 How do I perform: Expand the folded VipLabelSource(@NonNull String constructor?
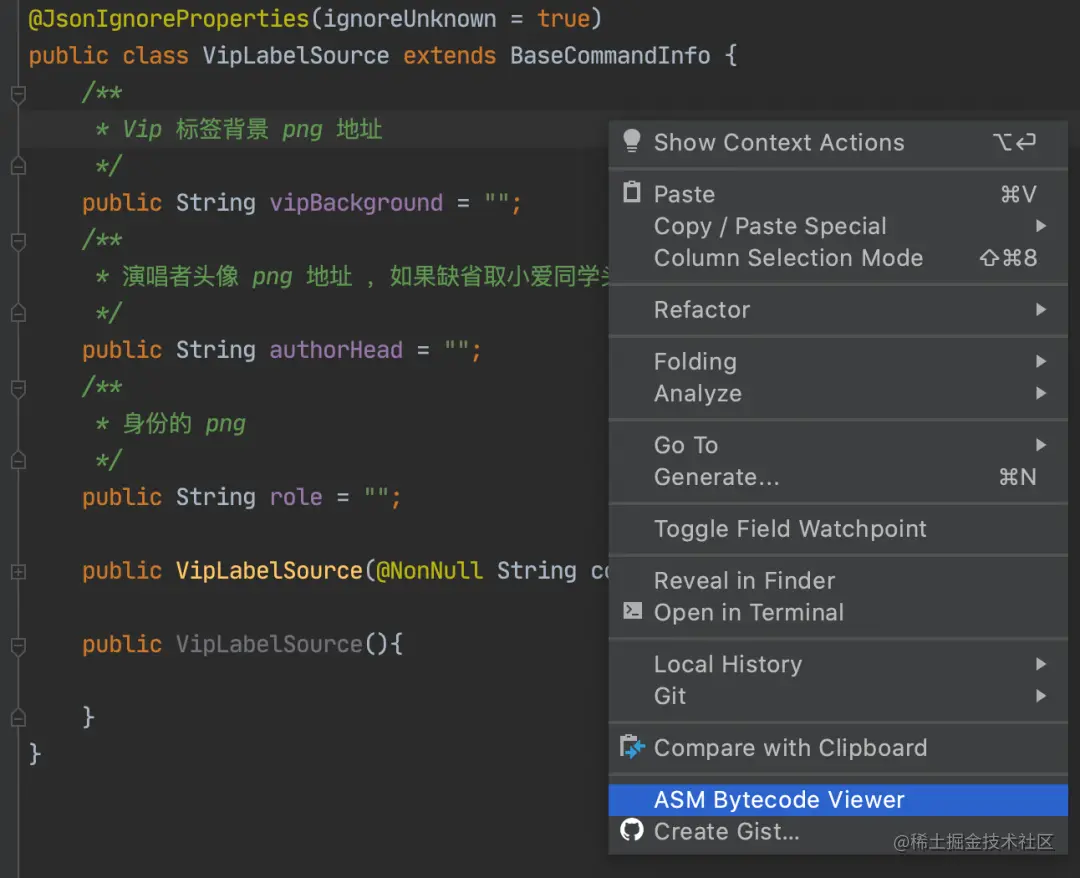[x=19, y=572]
